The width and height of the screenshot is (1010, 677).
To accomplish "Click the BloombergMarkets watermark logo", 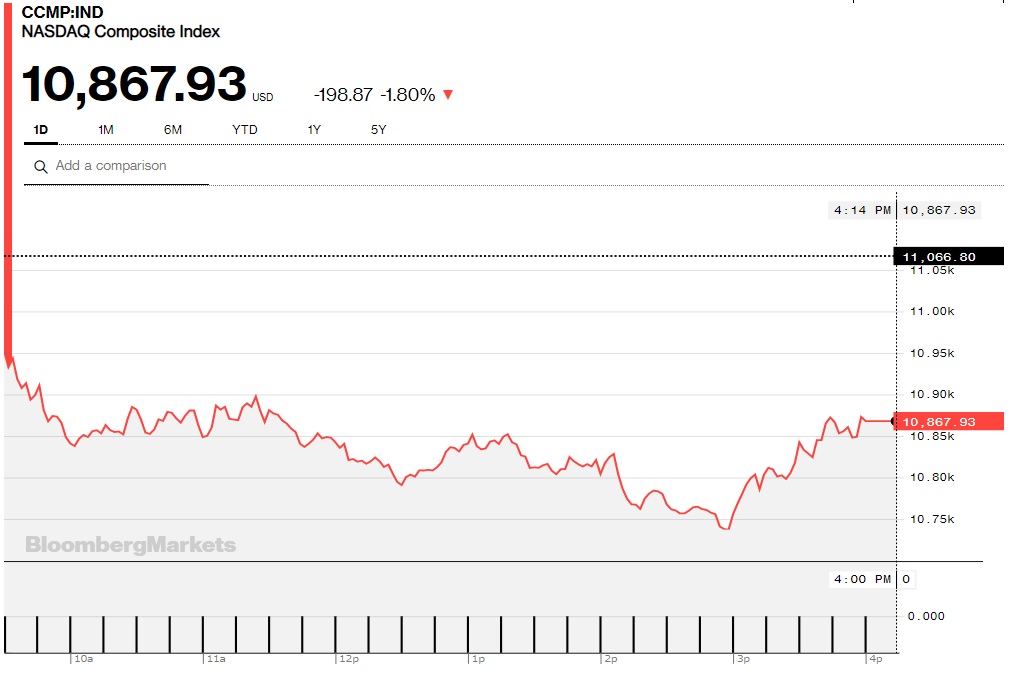I will click(x=131, y=545).
